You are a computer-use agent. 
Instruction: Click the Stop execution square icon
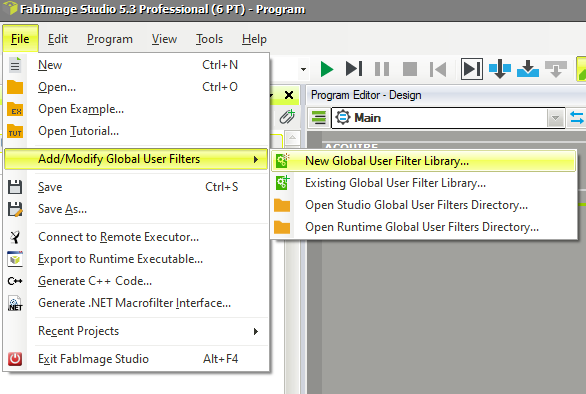pos(410,69)
